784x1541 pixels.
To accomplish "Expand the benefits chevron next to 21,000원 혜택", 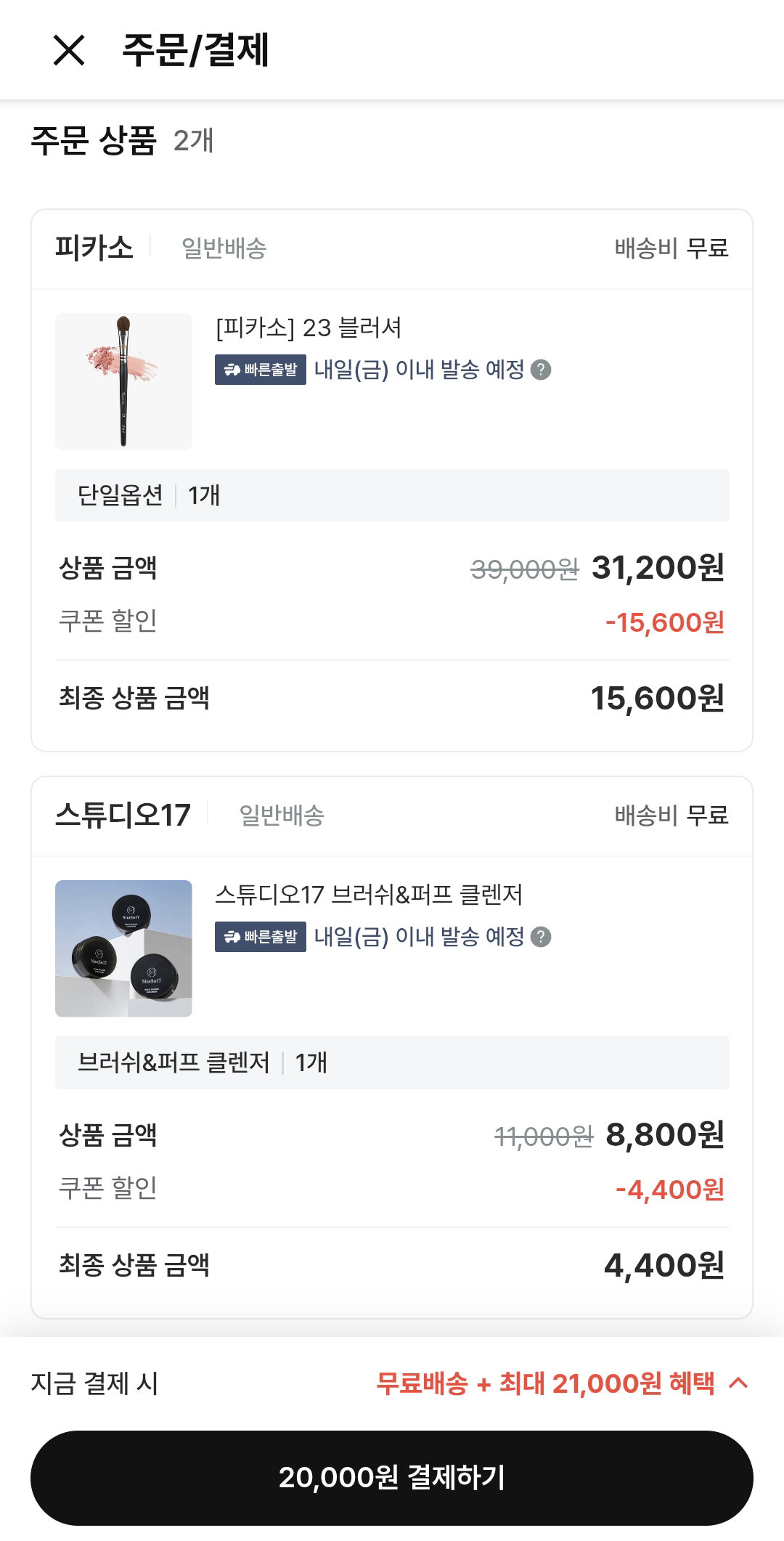I will 738,1383.
